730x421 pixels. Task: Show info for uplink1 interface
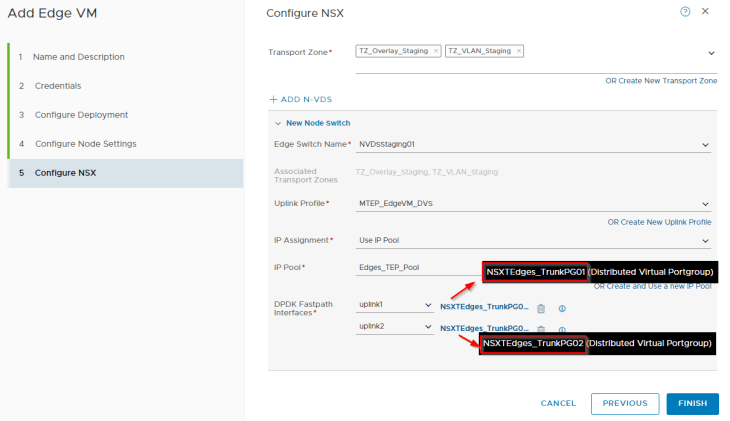click(562, 309)
